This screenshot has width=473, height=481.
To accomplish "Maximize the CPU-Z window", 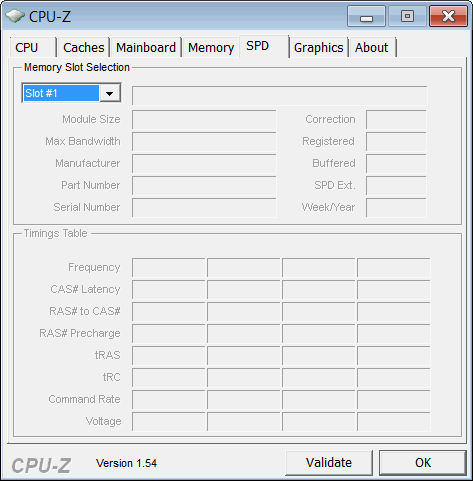I will click(407, 16).
